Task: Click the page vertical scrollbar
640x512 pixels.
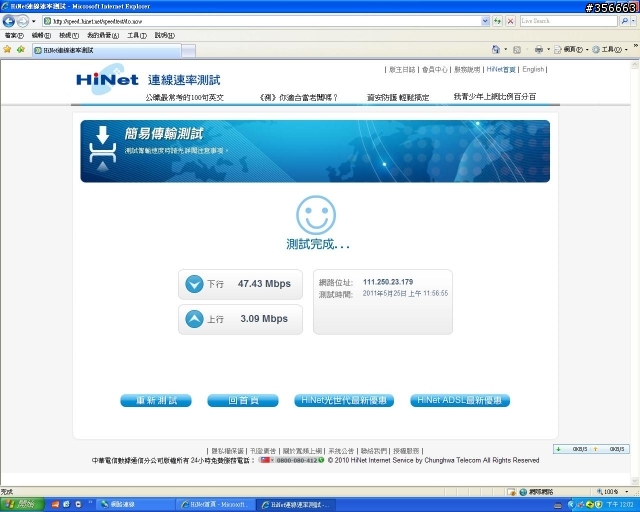Action: pyautogui.click(x=635, y=272)
